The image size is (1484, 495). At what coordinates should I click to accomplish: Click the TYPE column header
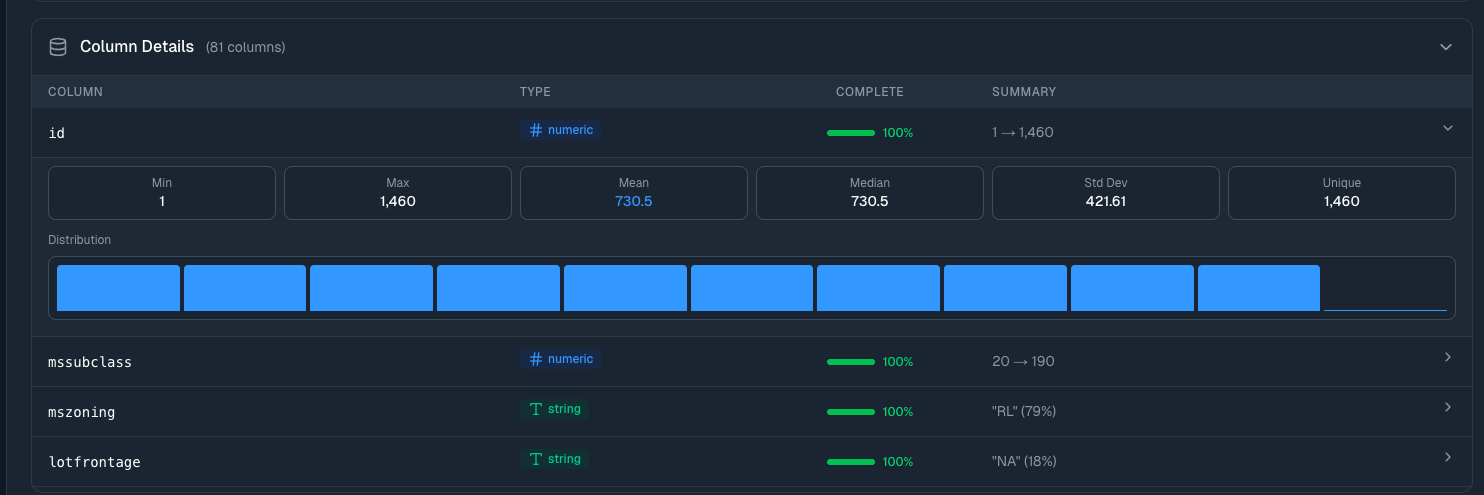[x=535, y=92]
